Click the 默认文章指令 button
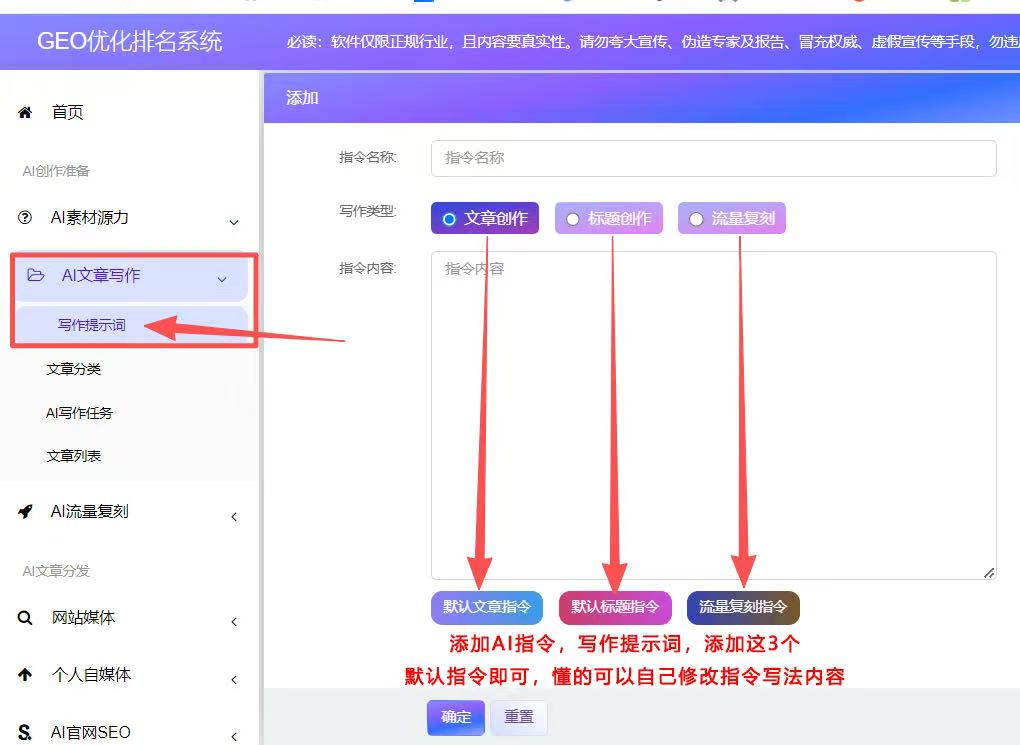This screenshot has width=1020, height=745. tap(486, 607)
